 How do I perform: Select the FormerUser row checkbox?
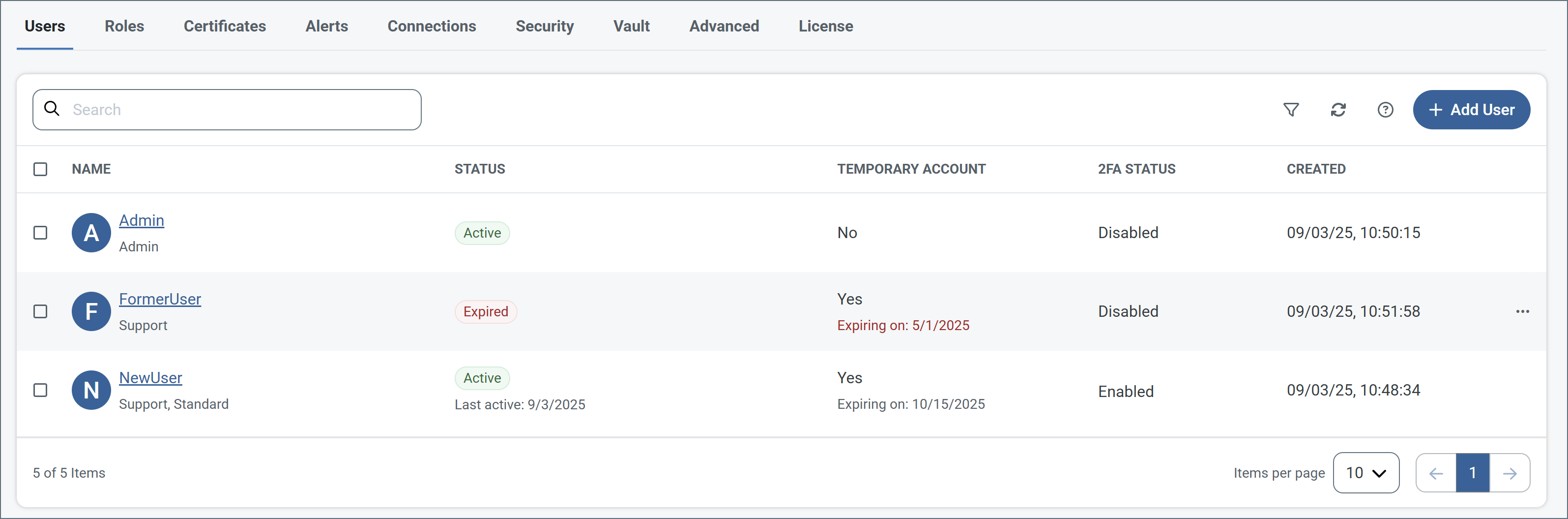pos(40,311)
